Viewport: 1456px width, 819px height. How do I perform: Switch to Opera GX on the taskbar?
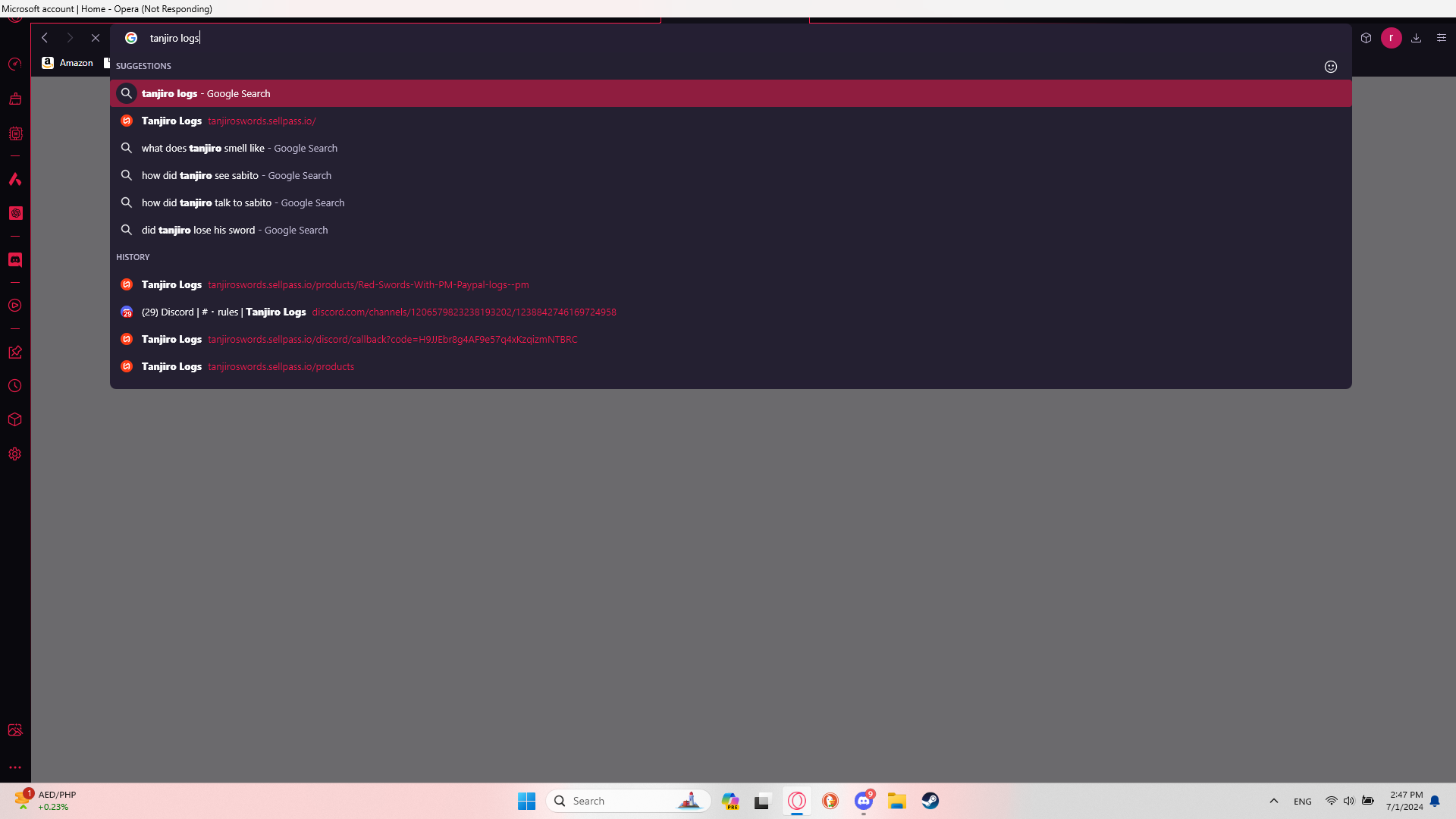coord(797,801)
